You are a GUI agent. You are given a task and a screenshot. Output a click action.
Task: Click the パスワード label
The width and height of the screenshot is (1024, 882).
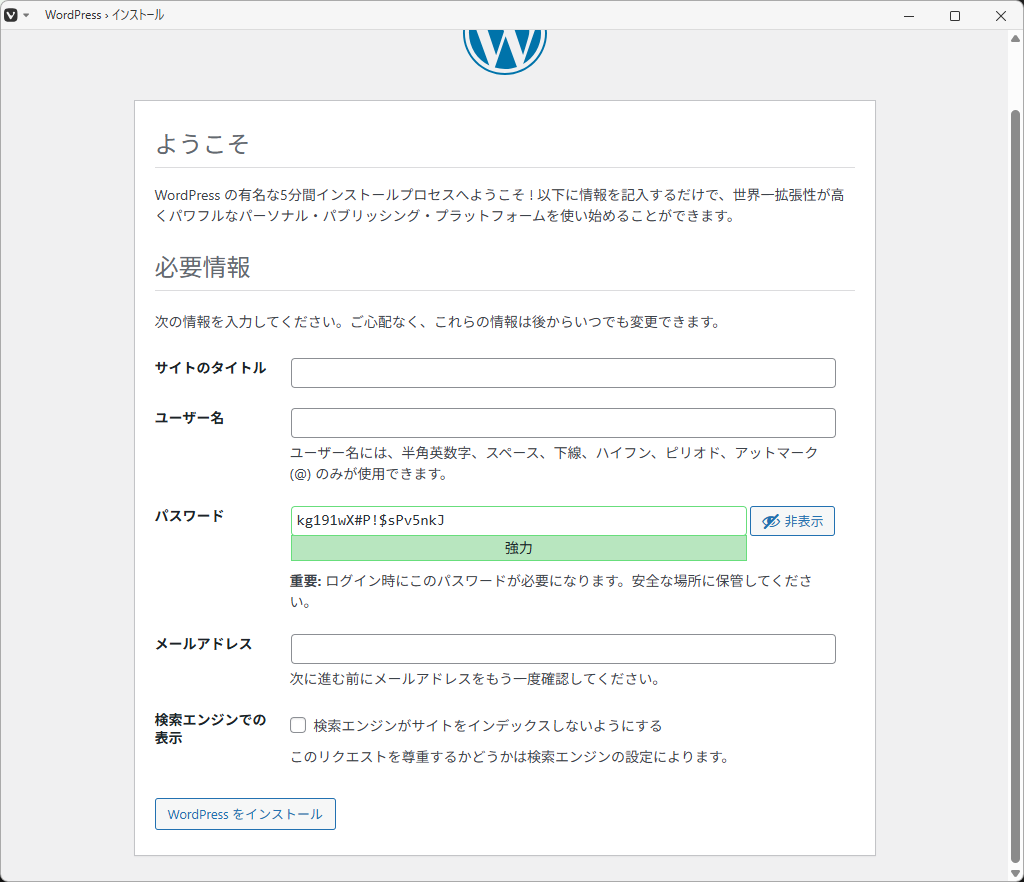click(x=189, y=516)
